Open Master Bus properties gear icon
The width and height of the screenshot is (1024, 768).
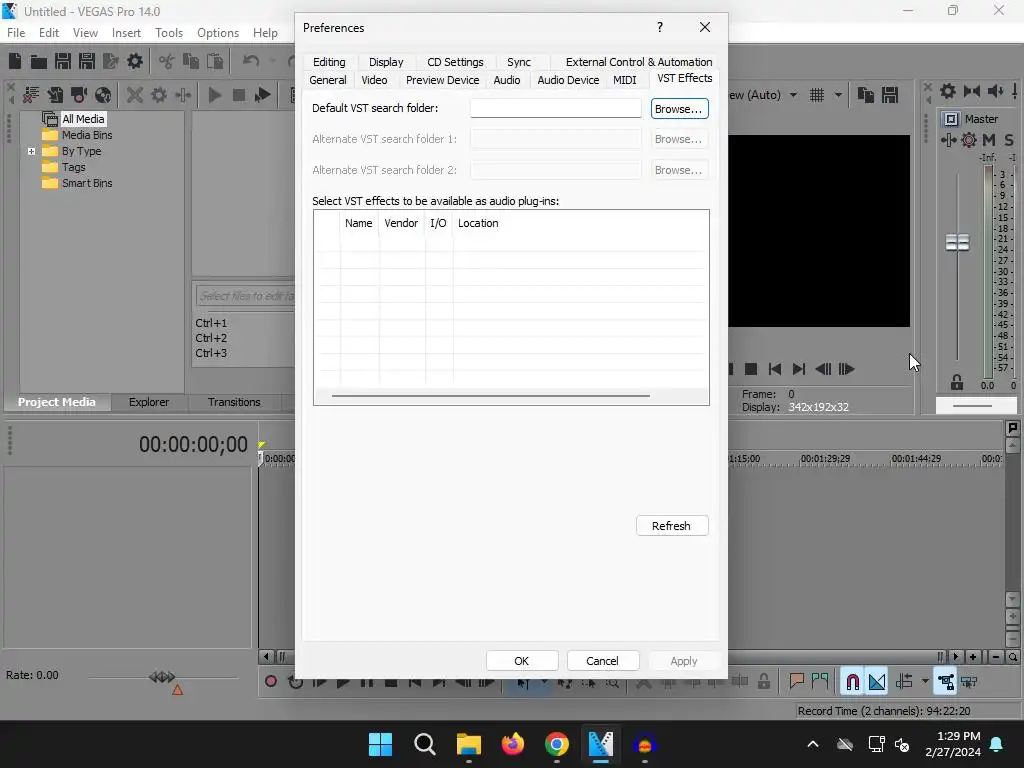tap(948, 91)
